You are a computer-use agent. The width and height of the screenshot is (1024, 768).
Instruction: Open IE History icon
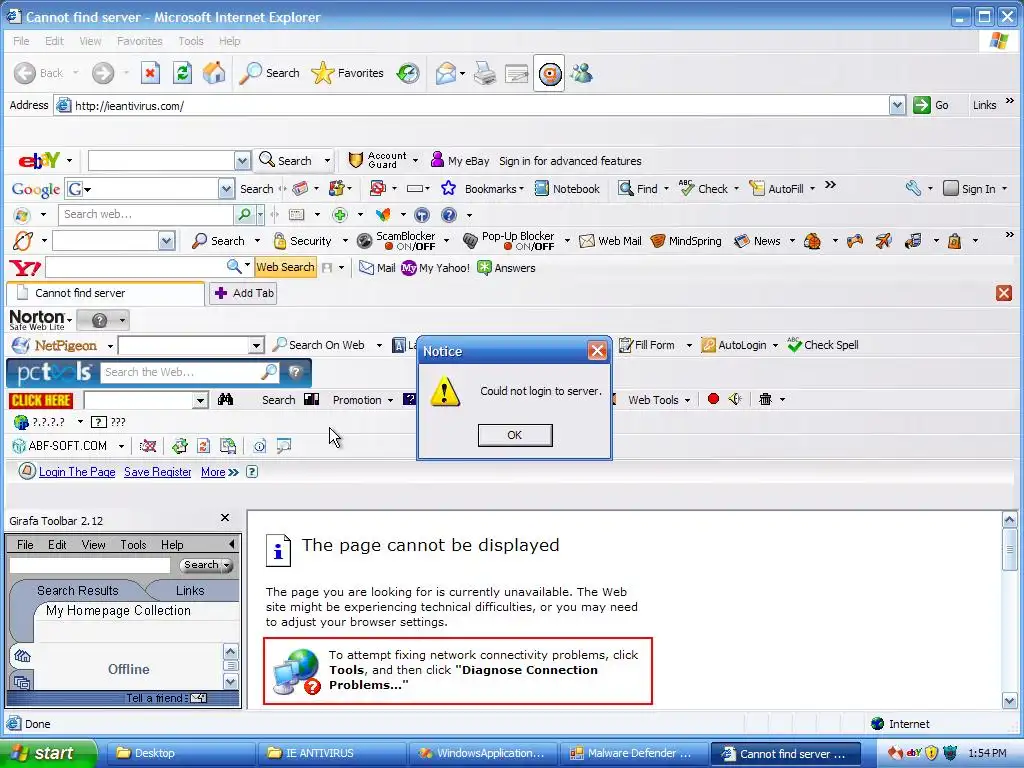click(x=408, y=73)
